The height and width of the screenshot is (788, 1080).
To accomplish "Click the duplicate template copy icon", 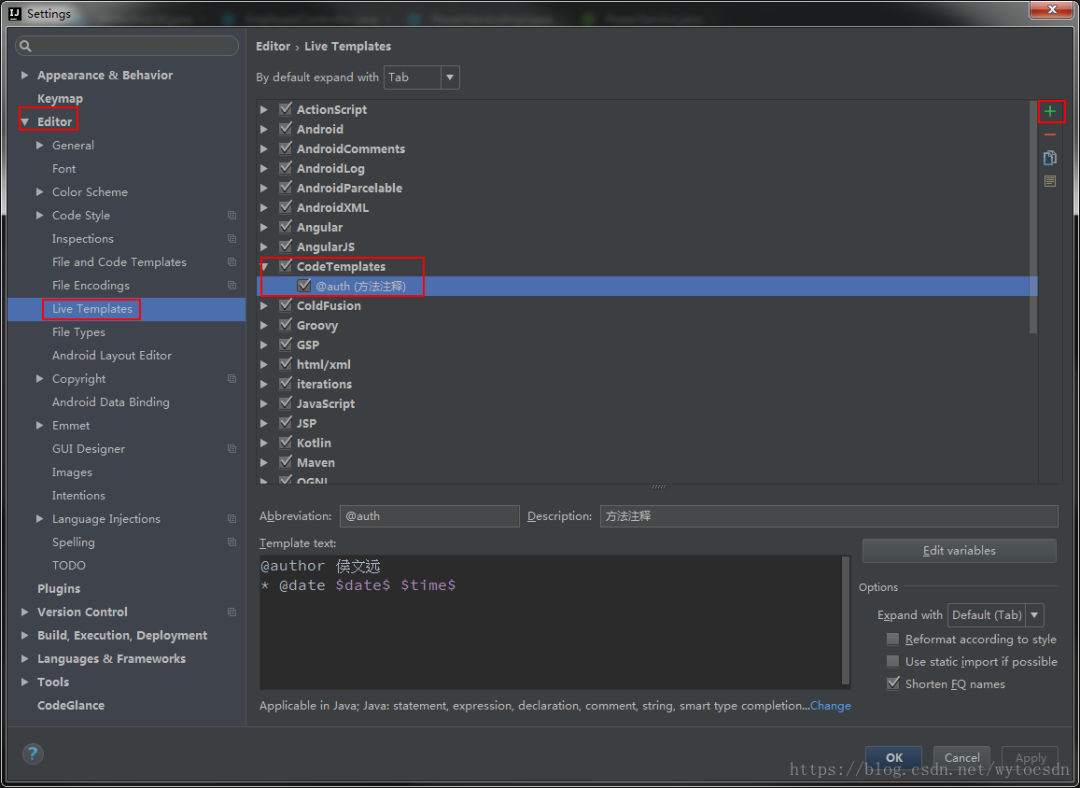I will [x=1050, y=158].
